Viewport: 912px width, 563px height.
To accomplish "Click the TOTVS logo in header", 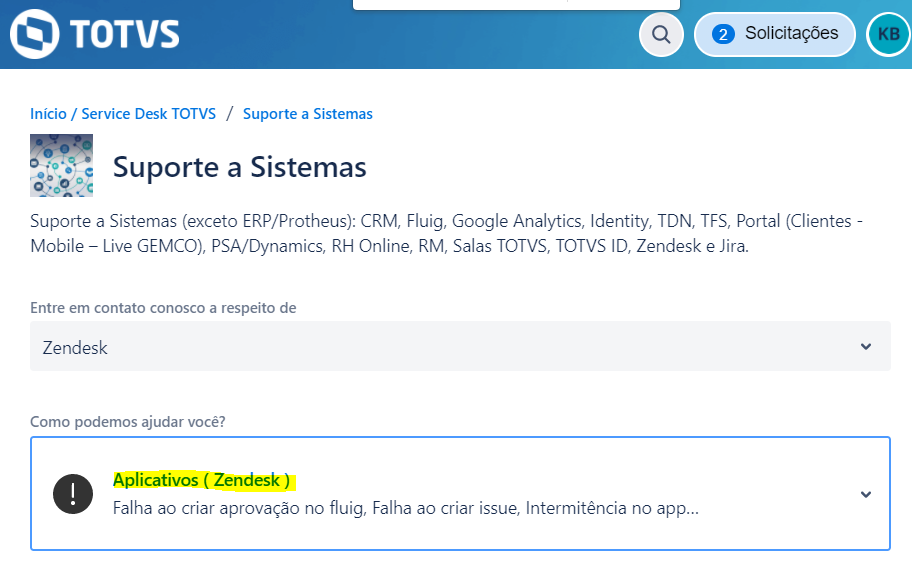I will click(95, 34).
